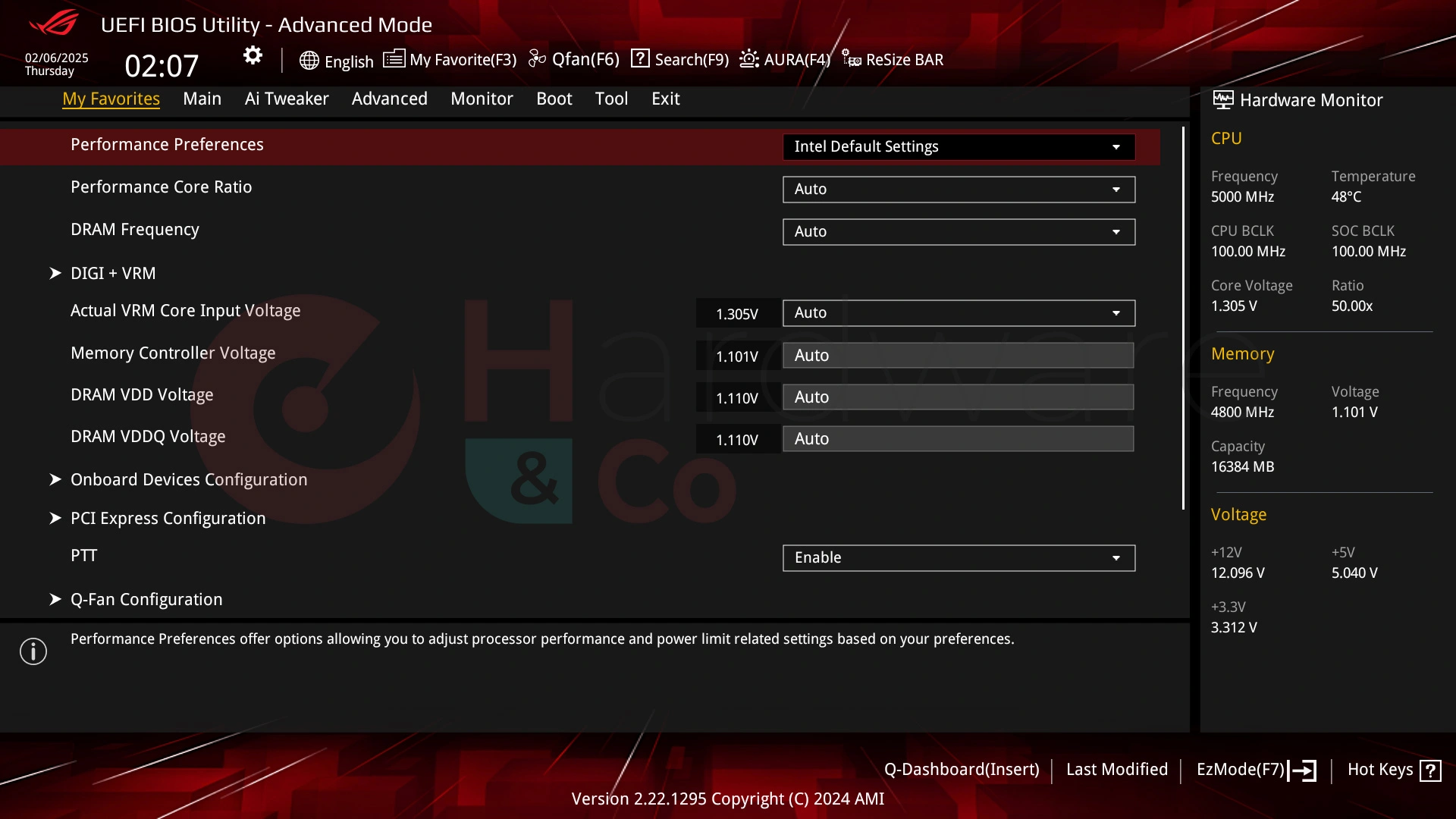Open AURA(F4) settings
1456x819 pixels.
[784, 59]
